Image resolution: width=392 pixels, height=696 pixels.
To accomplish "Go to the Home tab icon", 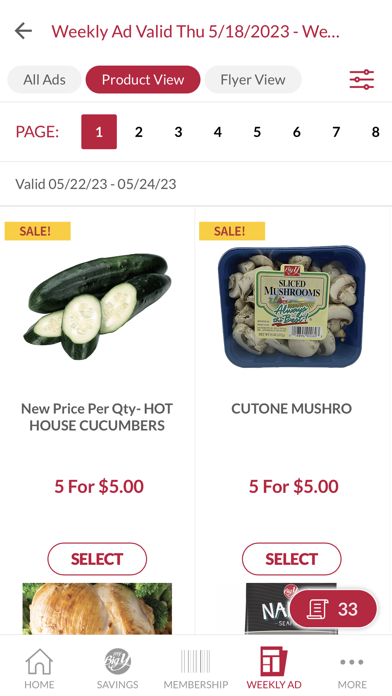I will (39, 661).
